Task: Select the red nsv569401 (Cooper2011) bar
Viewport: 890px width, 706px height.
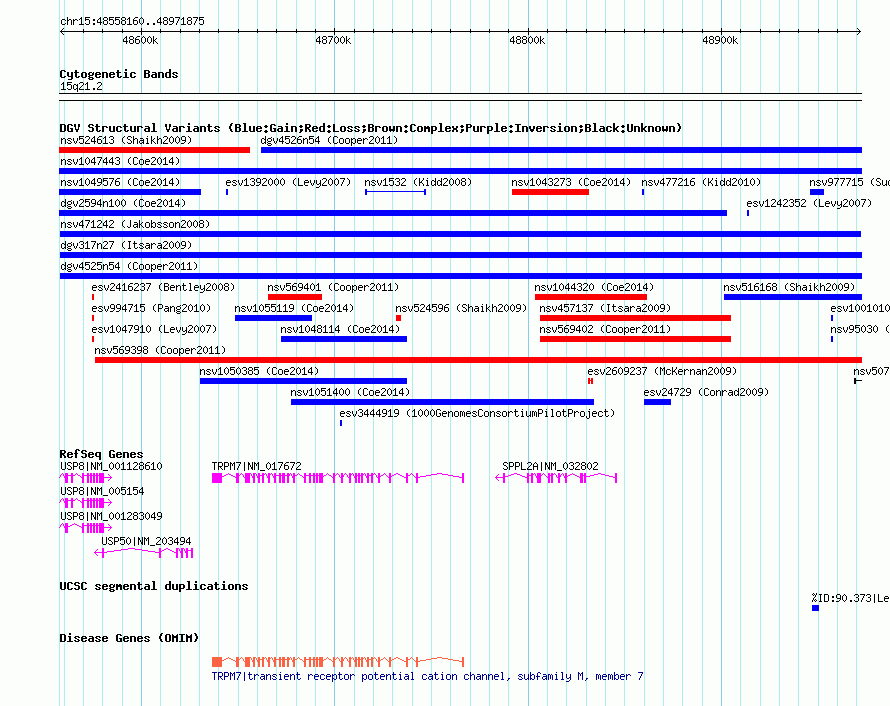Action: tap(295, 297)
